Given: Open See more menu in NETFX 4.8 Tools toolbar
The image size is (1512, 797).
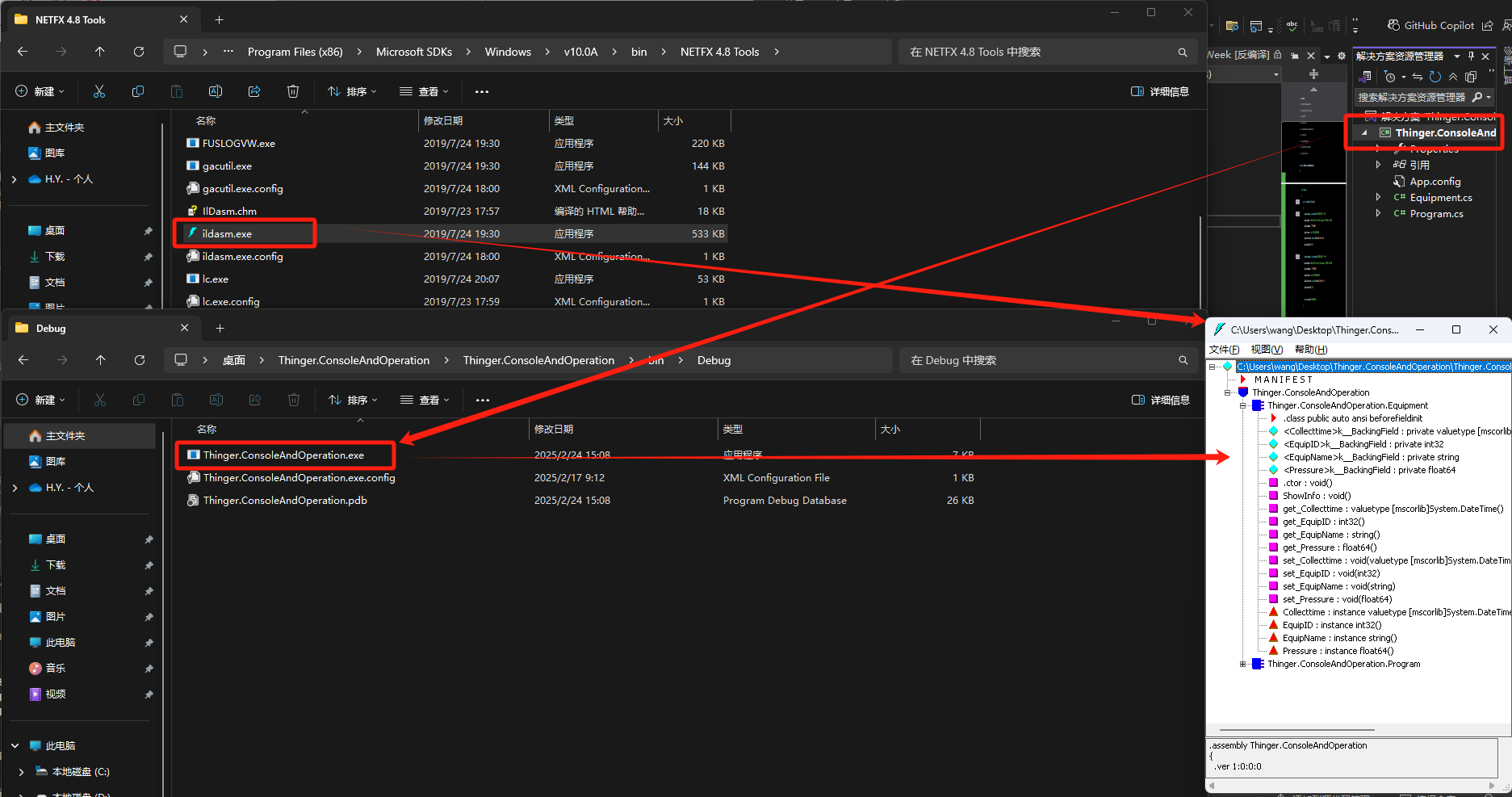Looking at the screenshot, I should tap(482, 91).
